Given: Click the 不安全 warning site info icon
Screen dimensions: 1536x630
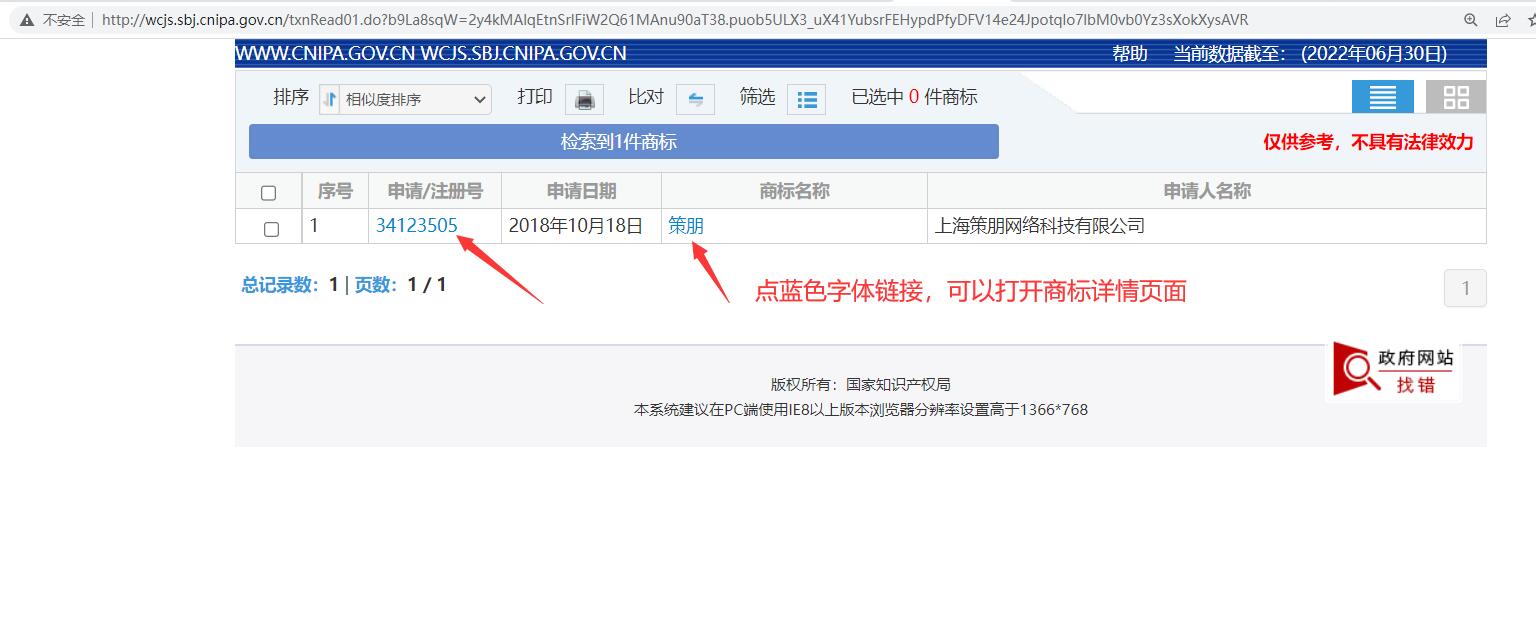Looking at the screenshot, I should (x=27, y=20).
